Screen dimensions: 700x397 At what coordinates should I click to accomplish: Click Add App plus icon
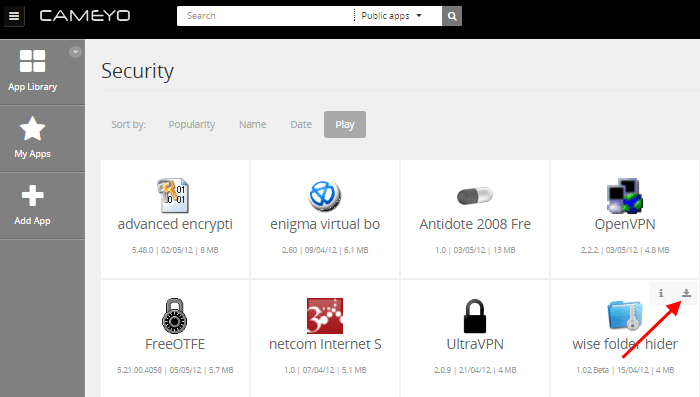click(33, 196)
